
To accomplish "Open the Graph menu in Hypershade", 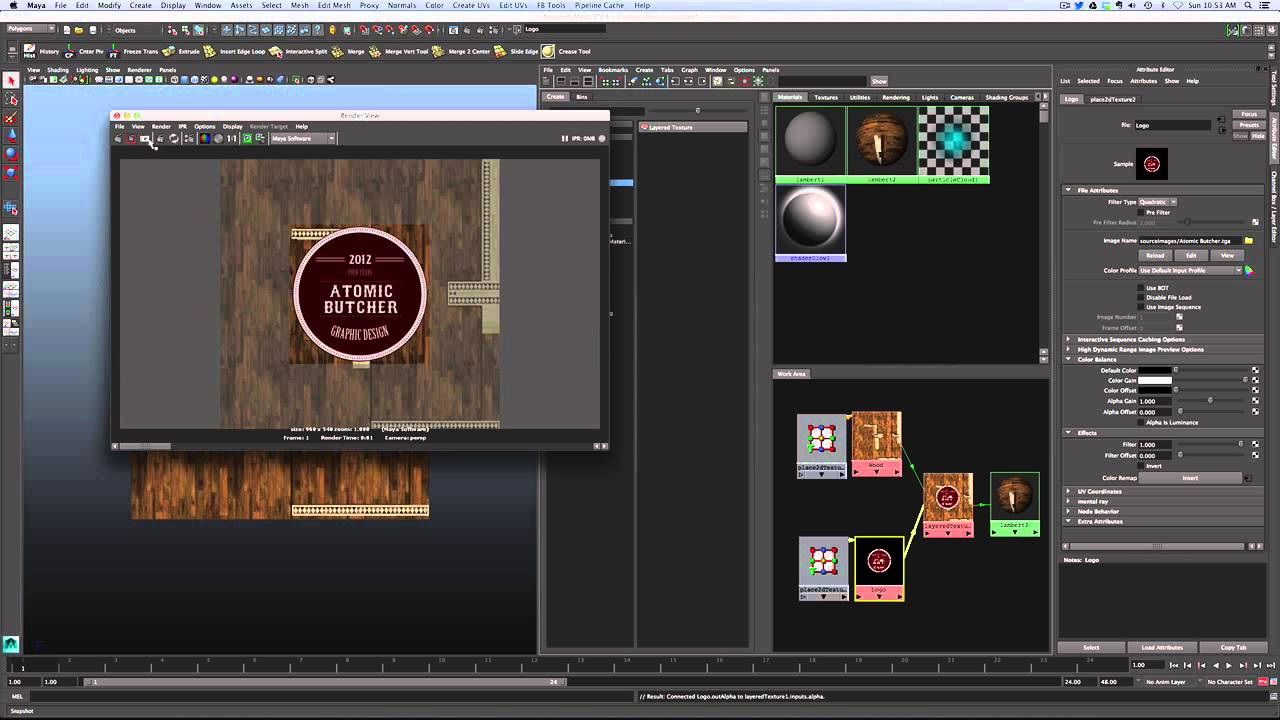I will 689,70.
